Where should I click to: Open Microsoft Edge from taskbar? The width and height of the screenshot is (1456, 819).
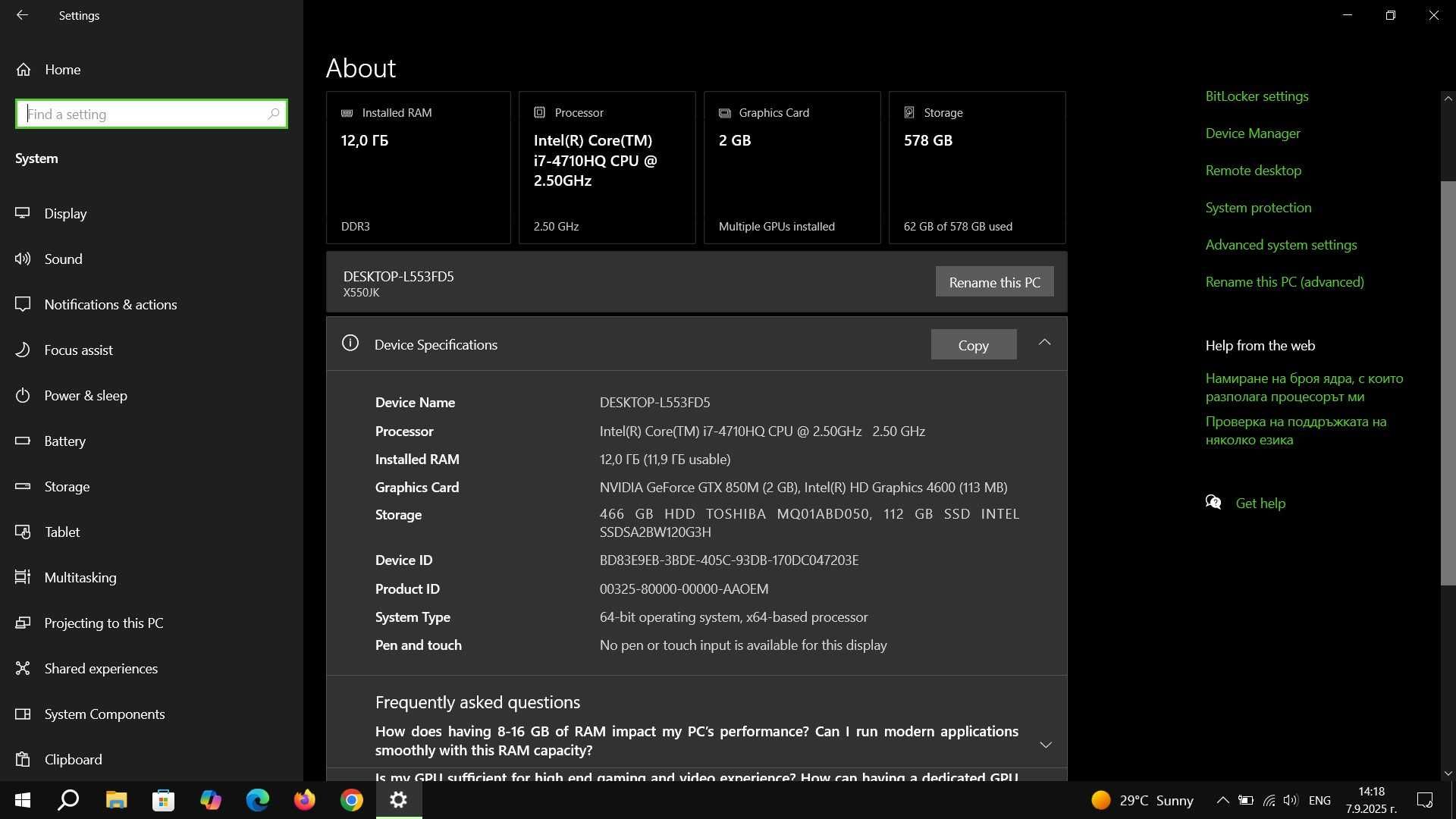tap(258, 800)
